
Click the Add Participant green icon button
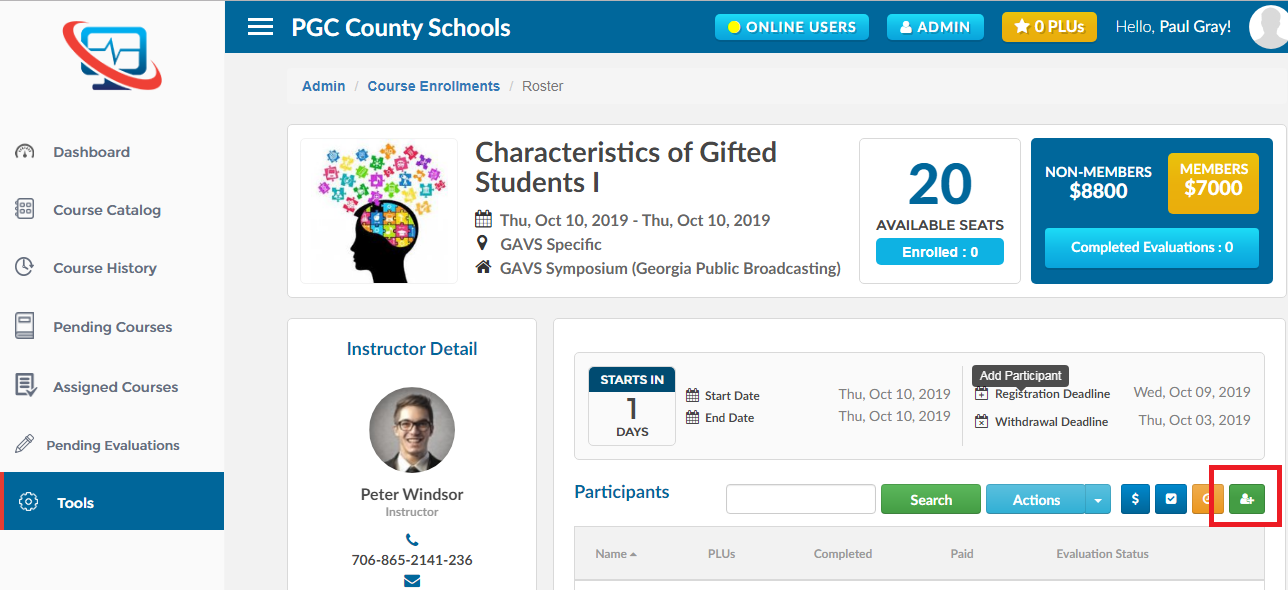[x=1246, y=499]
